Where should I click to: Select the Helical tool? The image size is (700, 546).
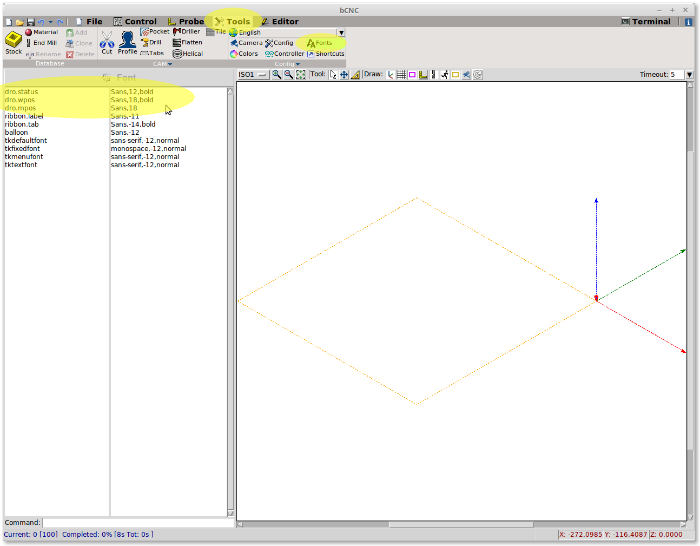coord(188,54)
